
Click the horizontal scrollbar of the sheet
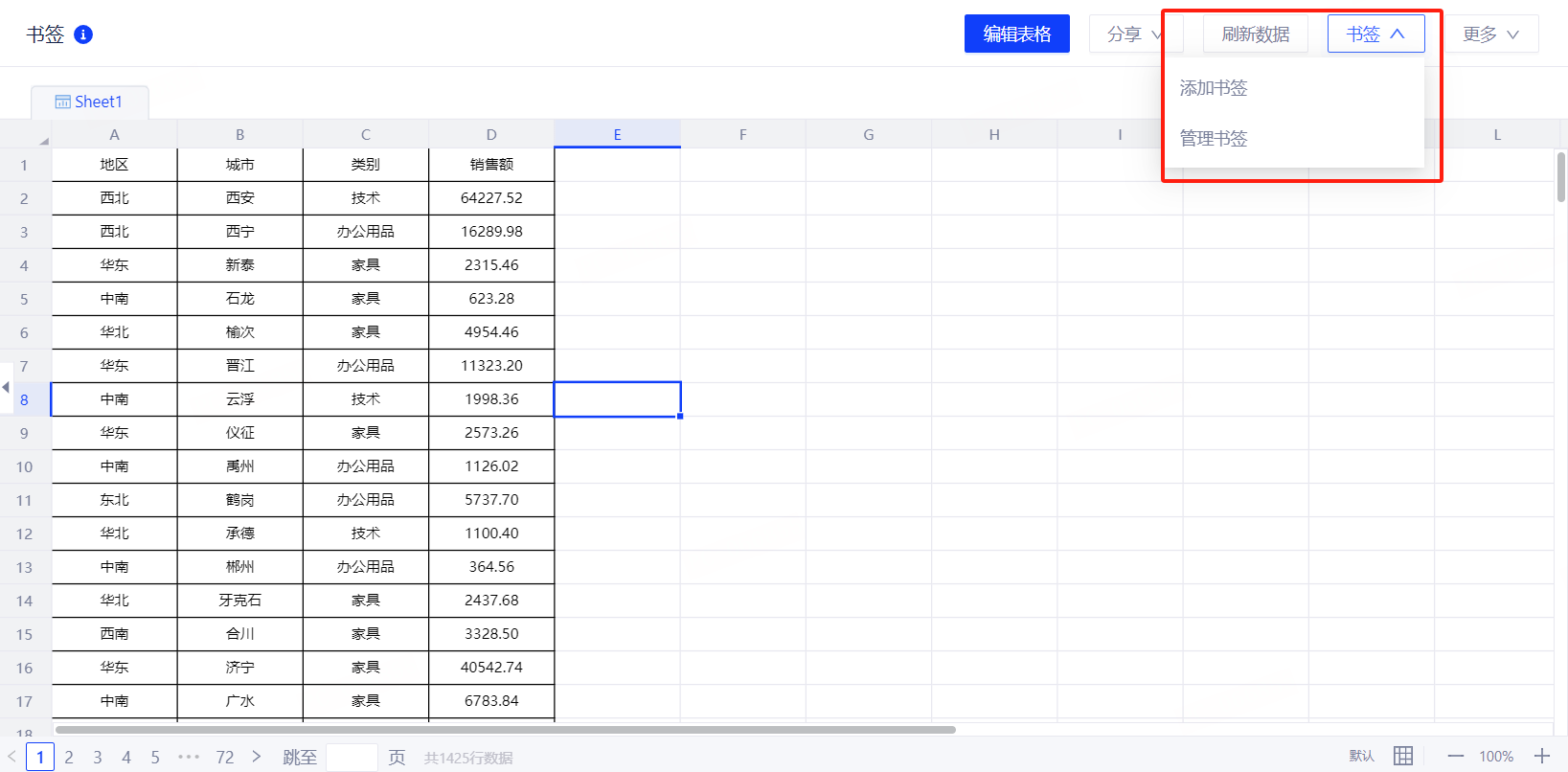coord(506,730)
